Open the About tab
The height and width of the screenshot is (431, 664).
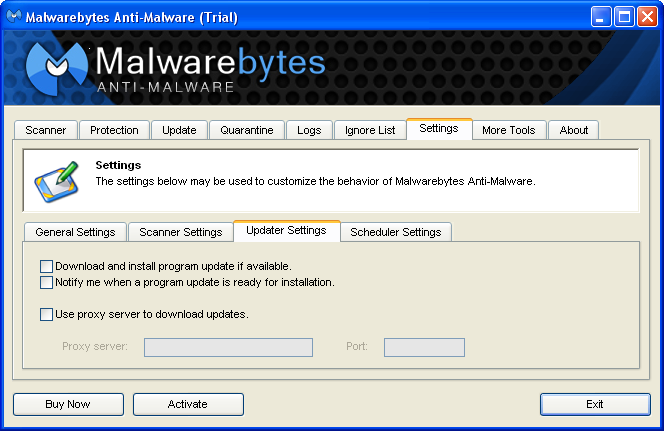574,130
